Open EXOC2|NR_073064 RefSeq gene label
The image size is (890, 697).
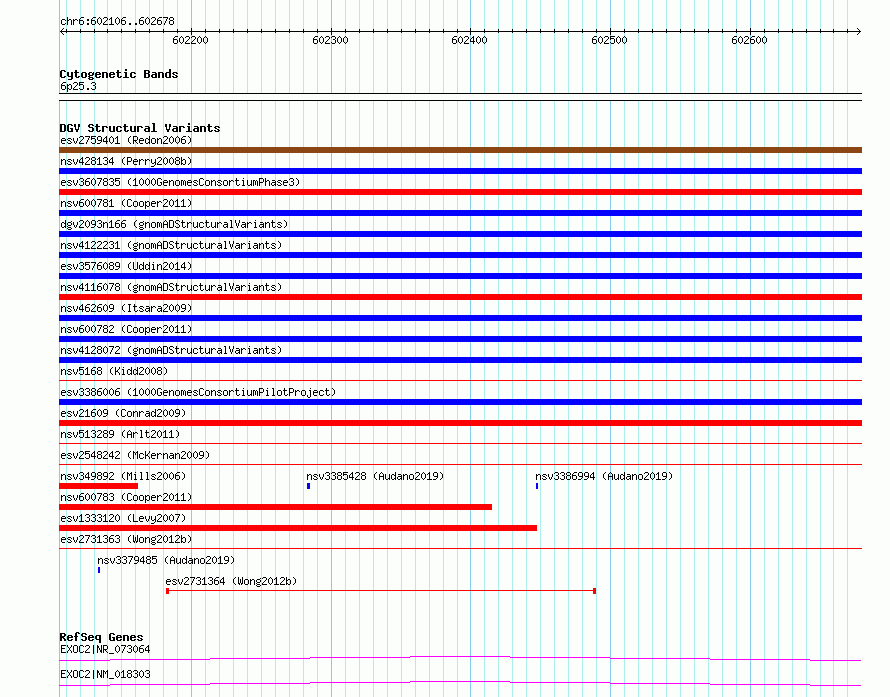pos(105,649)
